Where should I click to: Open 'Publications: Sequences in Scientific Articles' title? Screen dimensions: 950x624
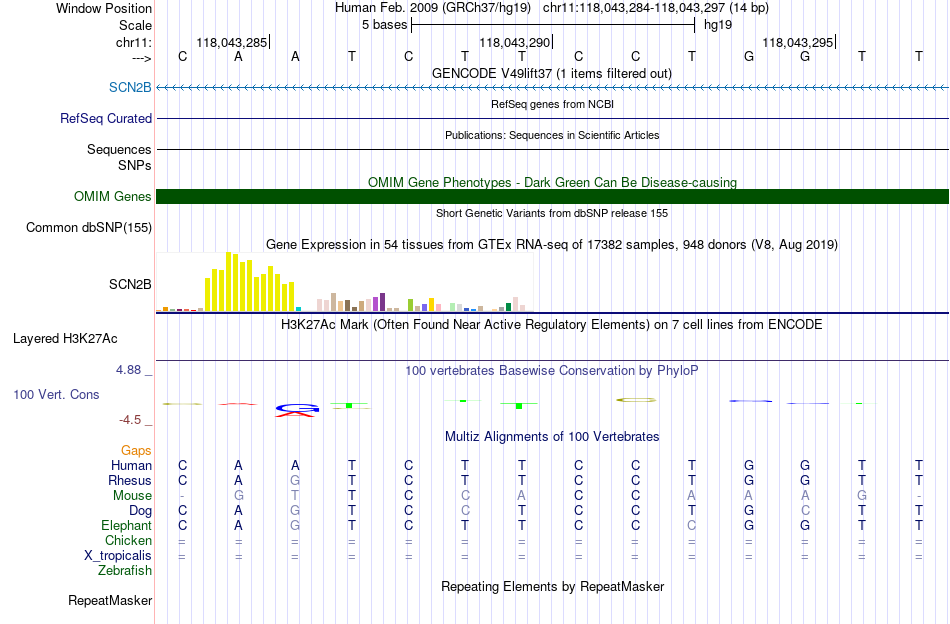(552, 135)
